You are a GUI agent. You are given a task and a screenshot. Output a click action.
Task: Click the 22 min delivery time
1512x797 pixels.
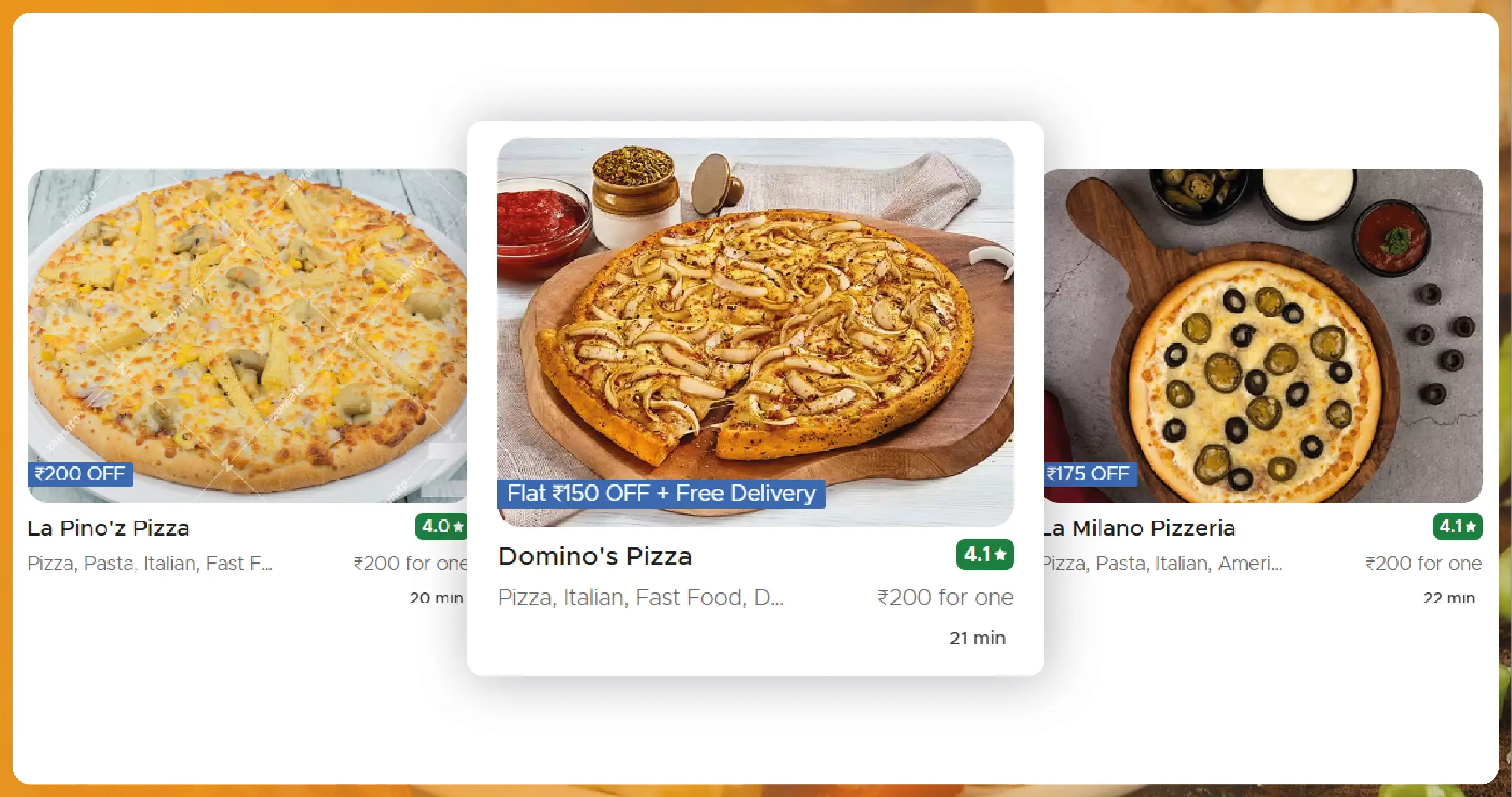(x=1449, y=598)
